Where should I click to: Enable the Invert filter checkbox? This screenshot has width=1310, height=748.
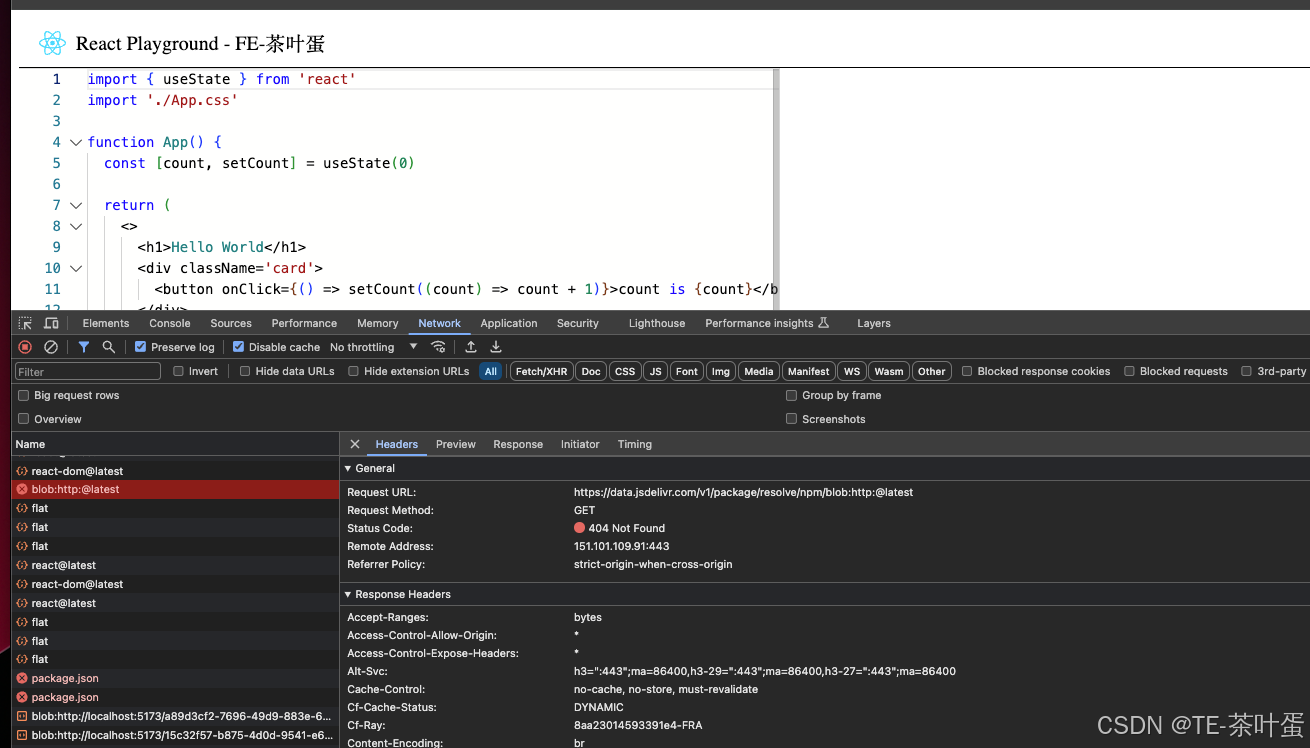(179, 371)
